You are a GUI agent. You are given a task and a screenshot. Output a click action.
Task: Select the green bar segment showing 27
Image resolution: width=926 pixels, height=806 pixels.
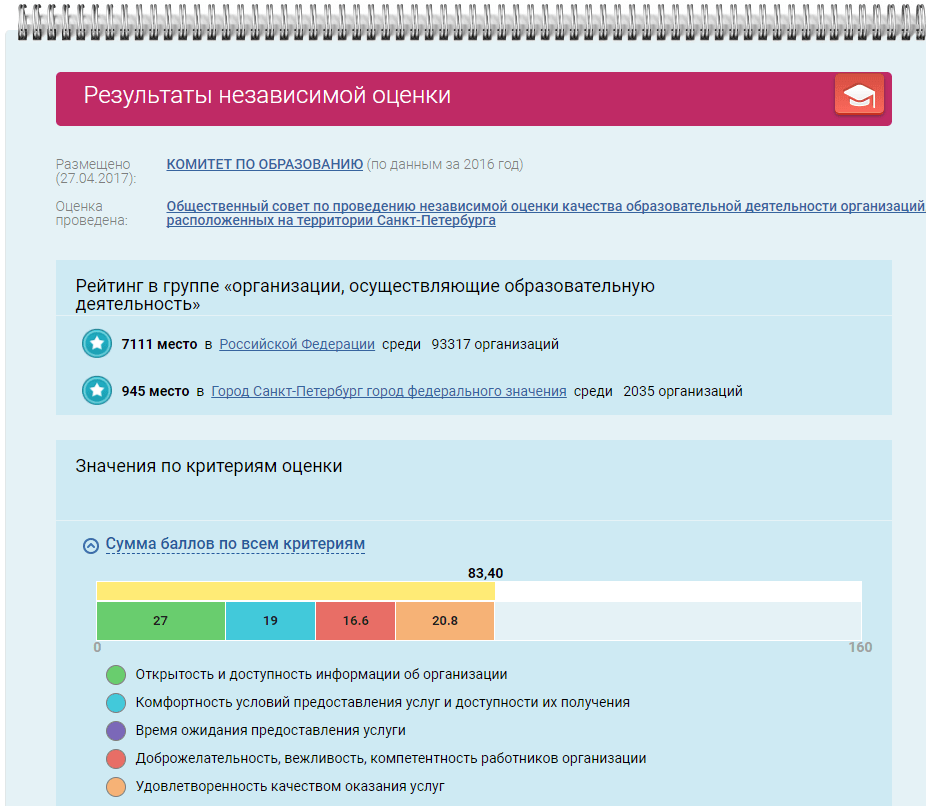161,620
